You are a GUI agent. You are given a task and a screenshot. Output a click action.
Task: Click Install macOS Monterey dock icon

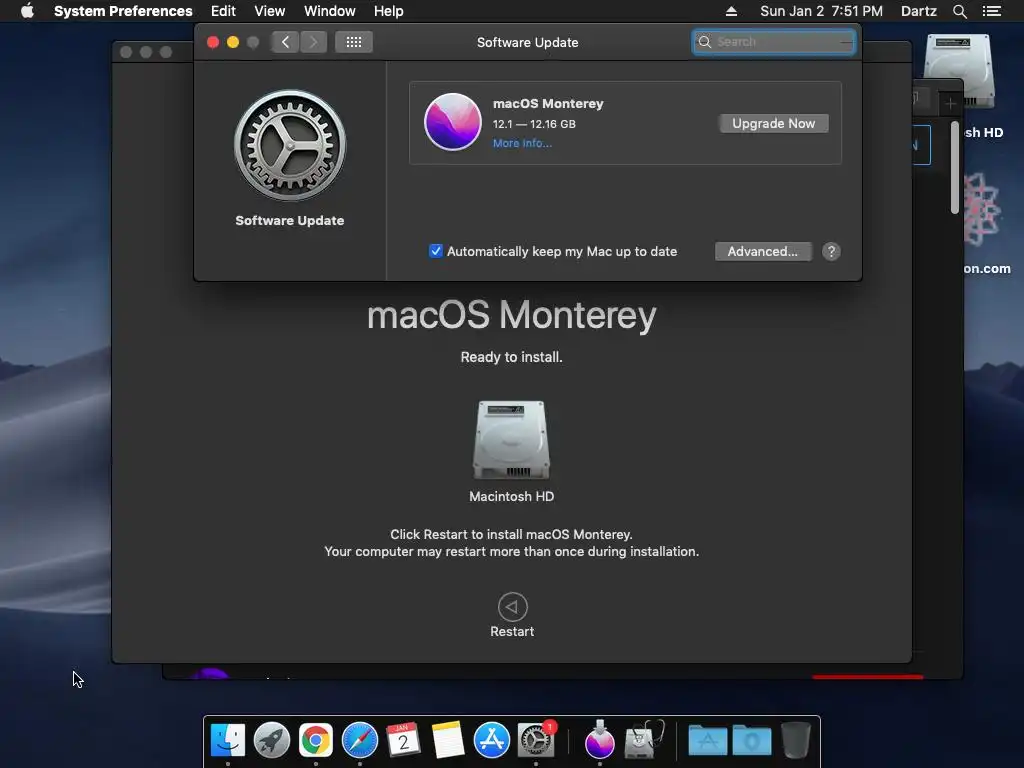pyautogui.click(x=600, y=740)
